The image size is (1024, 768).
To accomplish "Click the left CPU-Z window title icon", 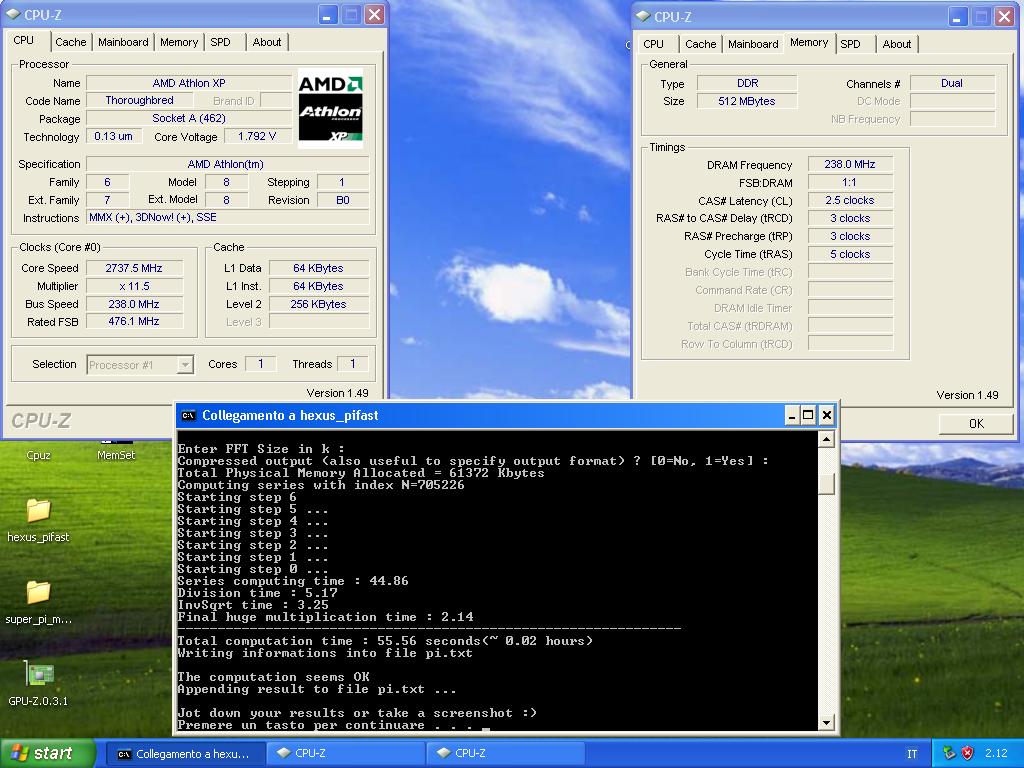I will pos(12,14).
